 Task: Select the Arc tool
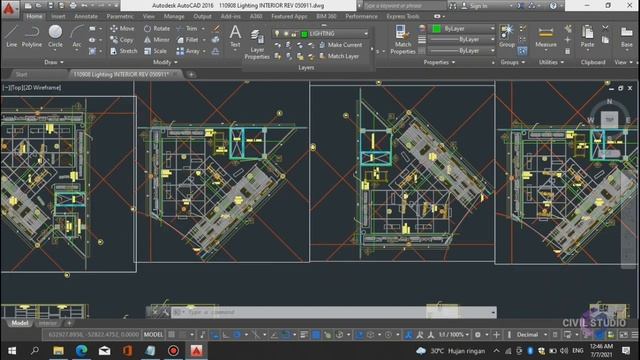tap(76, 36)
